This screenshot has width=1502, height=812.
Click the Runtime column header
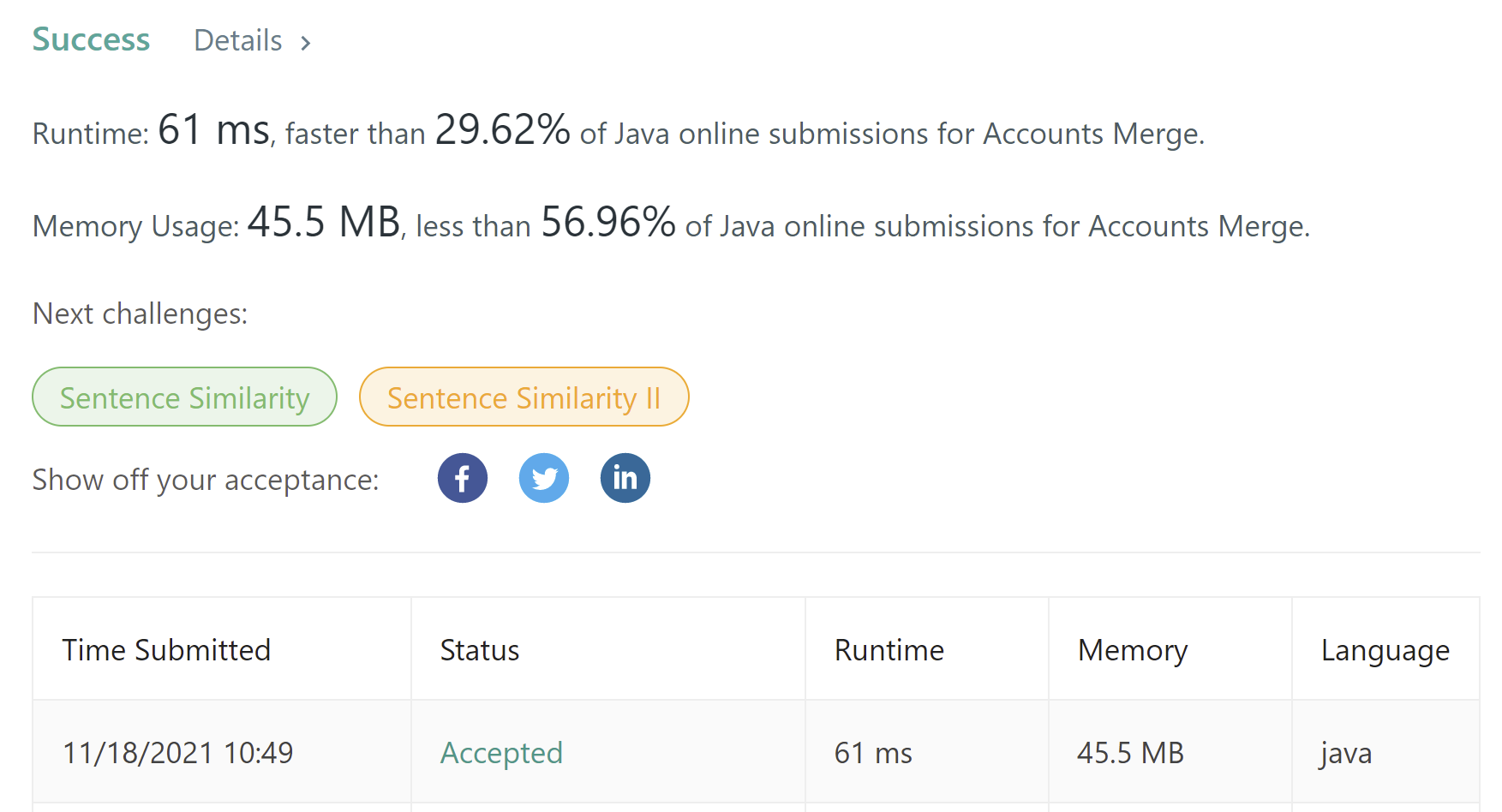tap(889, 650)
